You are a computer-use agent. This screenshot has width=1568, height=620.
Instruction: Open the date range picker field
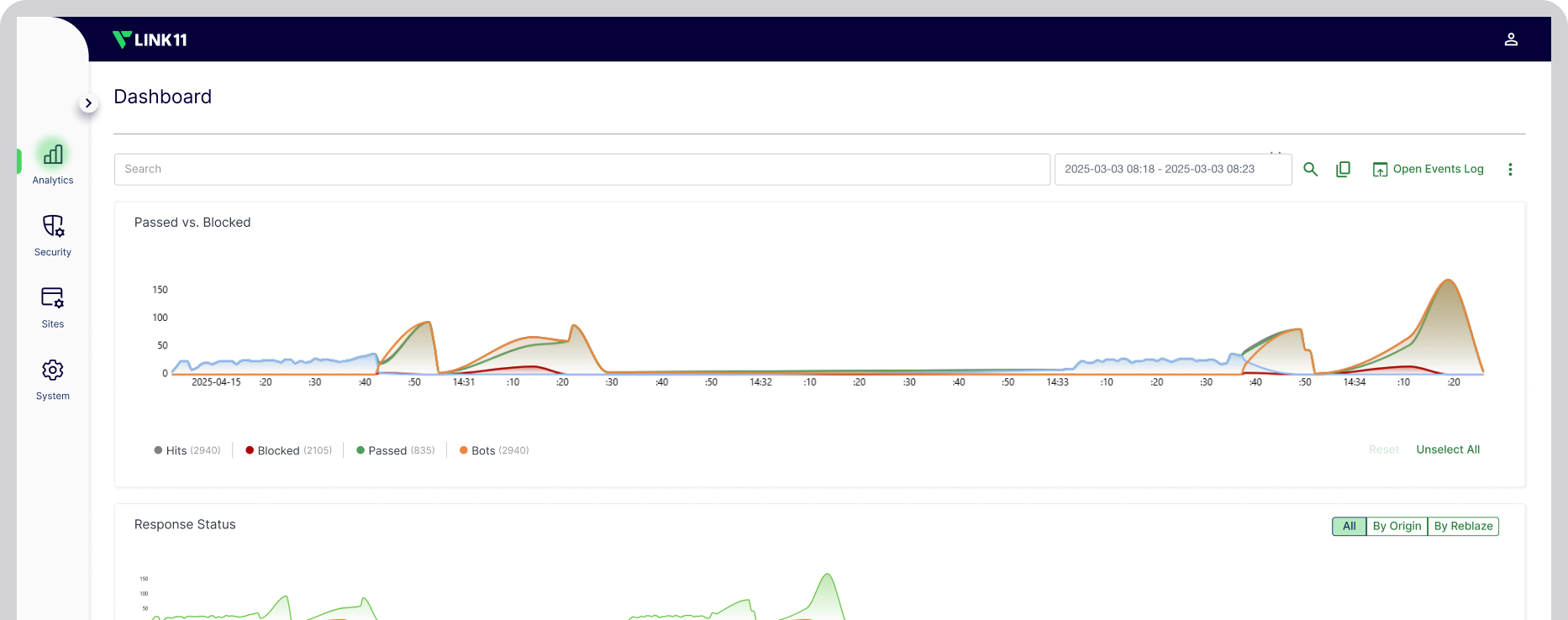point(1173,170)
